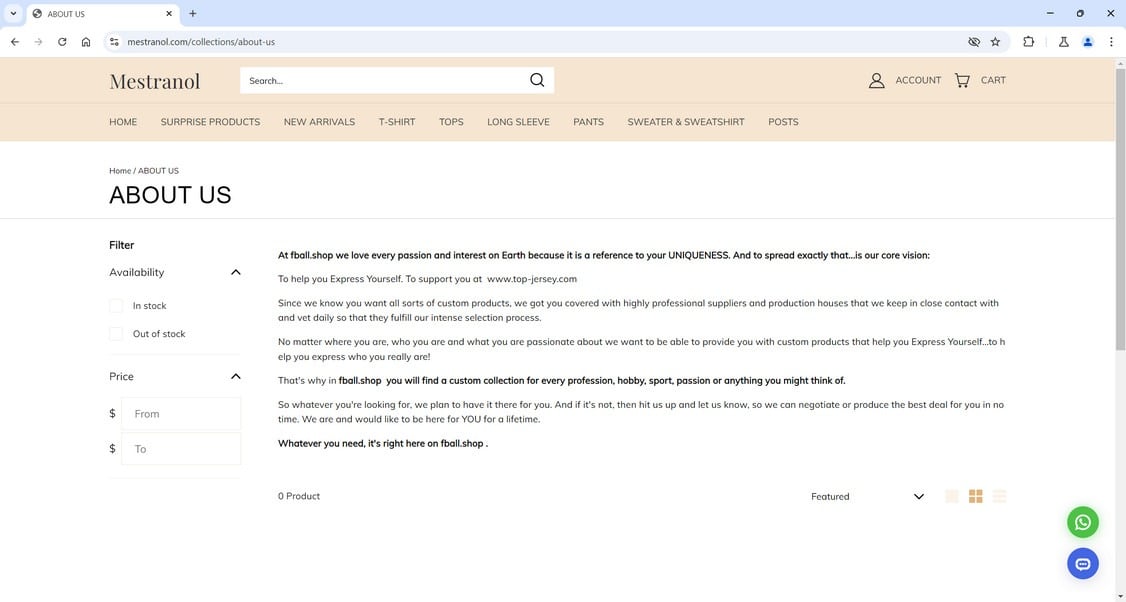Collapse the Price filter section
The width and height of the screenshot is (1126, 602).
pos(236,376)
